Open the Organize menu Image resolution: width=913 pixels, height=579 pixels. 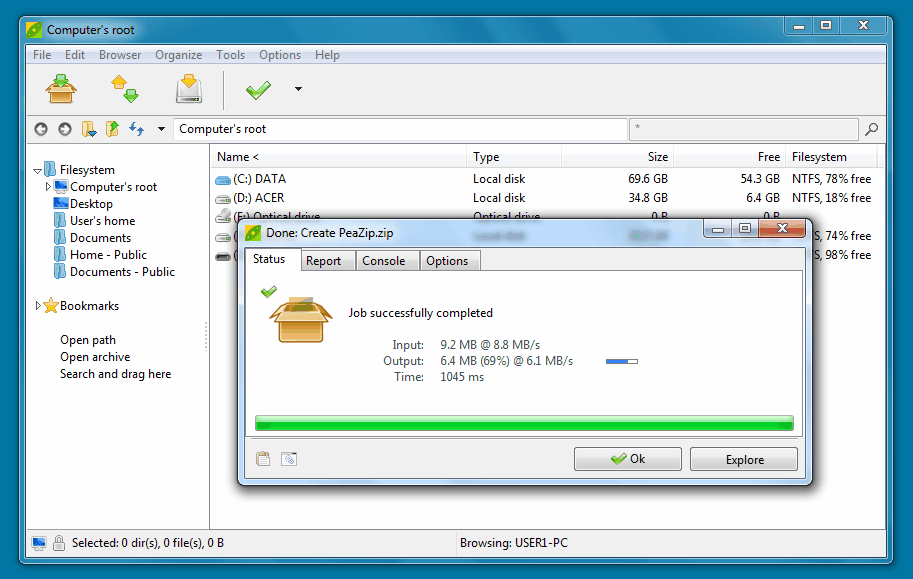pyautogui.click(x=178, y=55)
